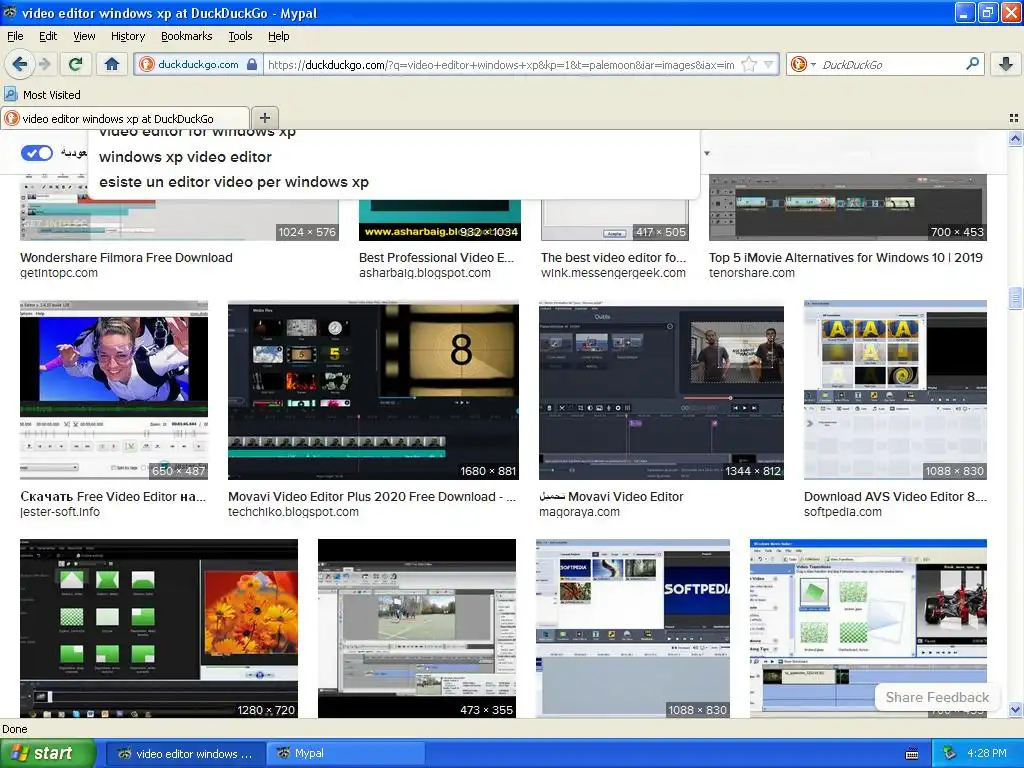Click the jester-soft.info source text
The width and height of the screenshot is (1024, 768).
tap(60, 512)
